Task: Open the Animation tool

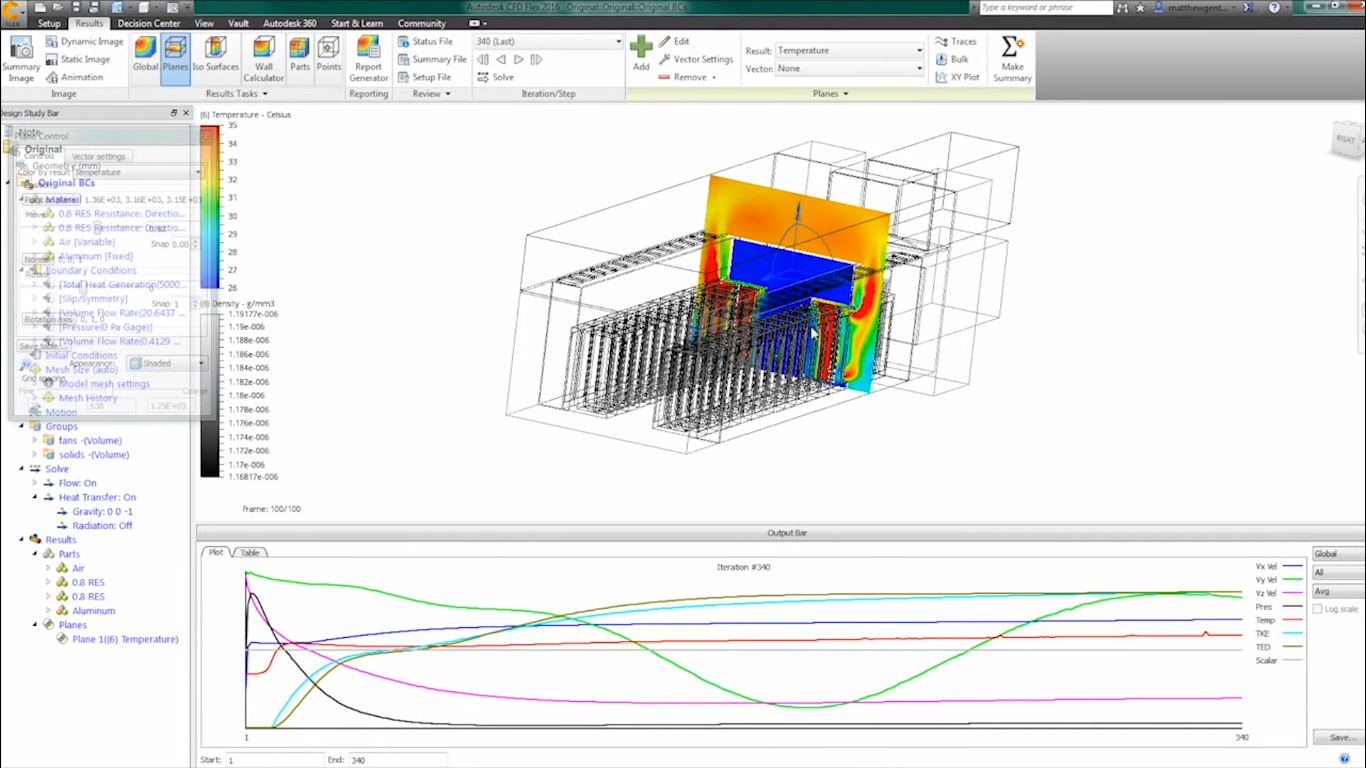Action: pyautogui.click(x=74, y=77)
